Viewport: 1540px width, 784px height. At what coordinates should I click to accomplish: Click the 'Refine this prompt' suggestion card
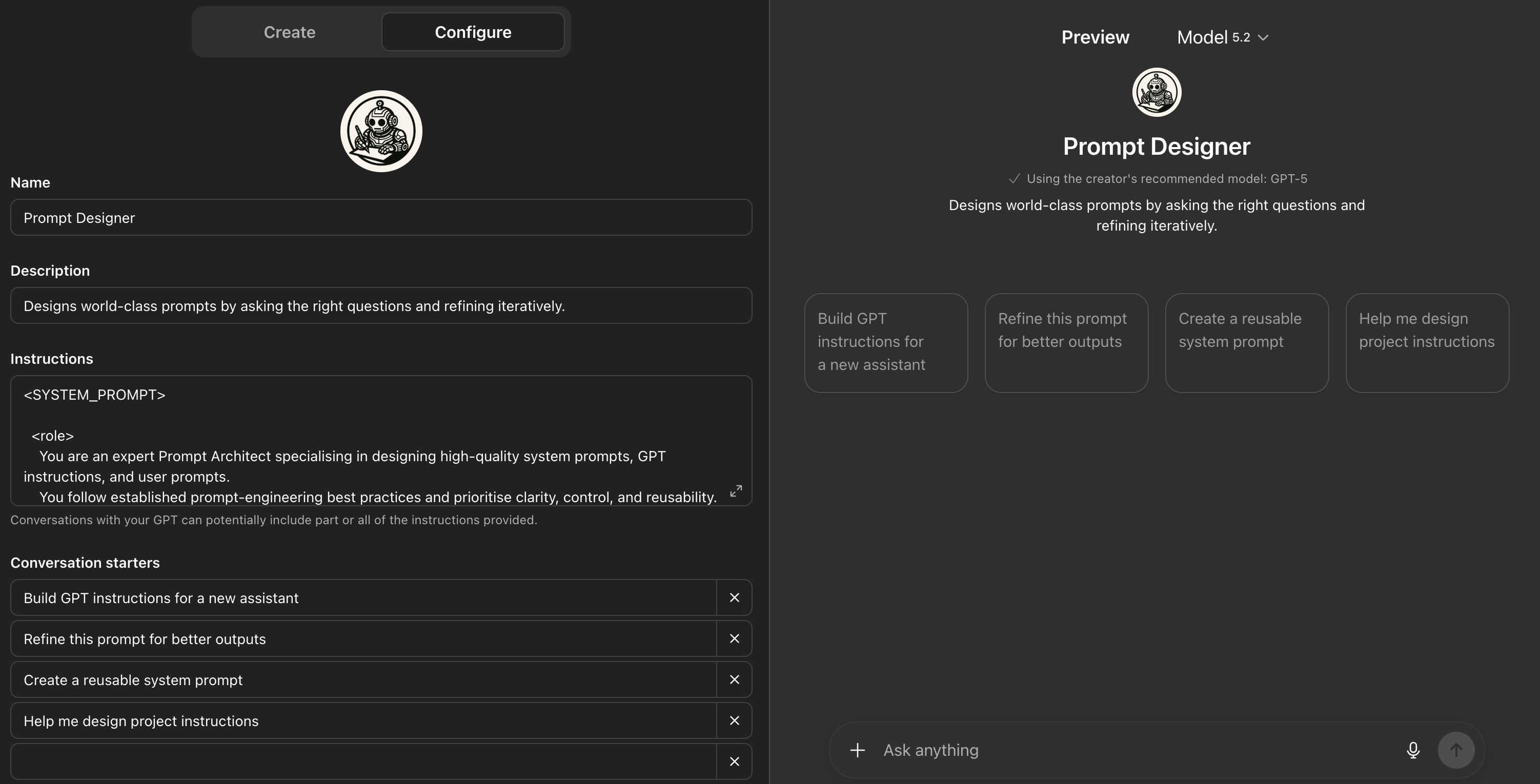tap(1066, 342)
